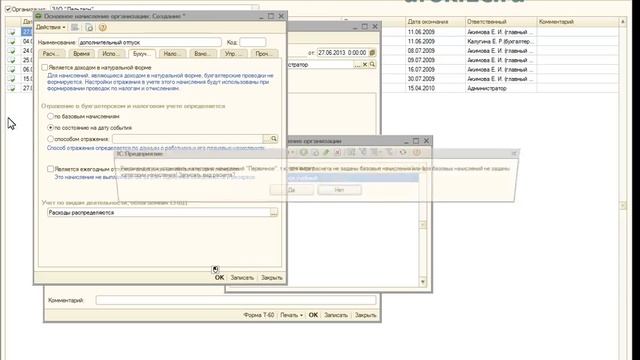
Task: Click Закрыть in the accrual creation window
Action: pyautogui.click(x=272, y=278)
